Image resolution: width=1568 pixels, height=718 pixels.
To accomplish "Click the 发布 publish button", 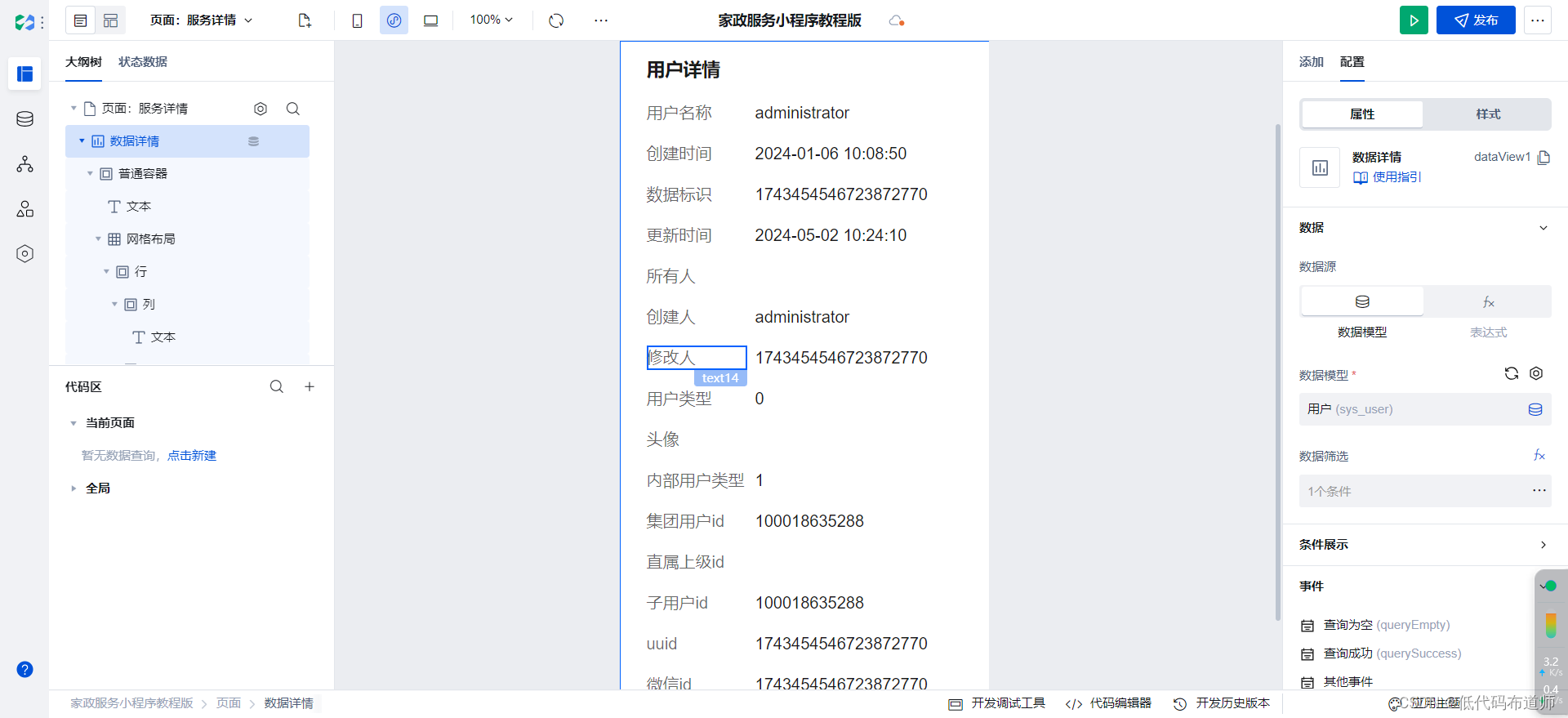I will point(1476,20).
